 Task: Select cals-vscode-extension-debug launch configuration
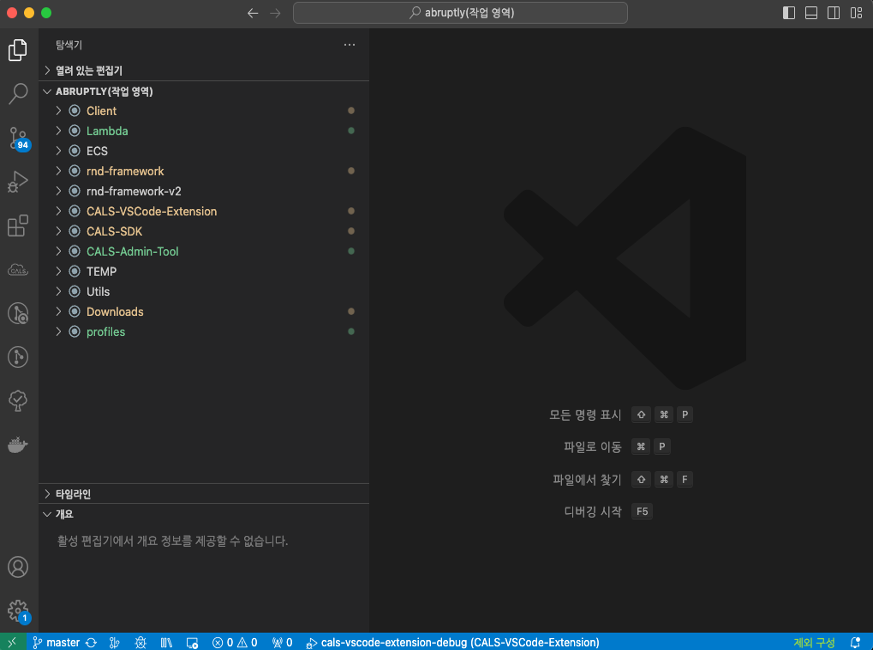point(453,642)
